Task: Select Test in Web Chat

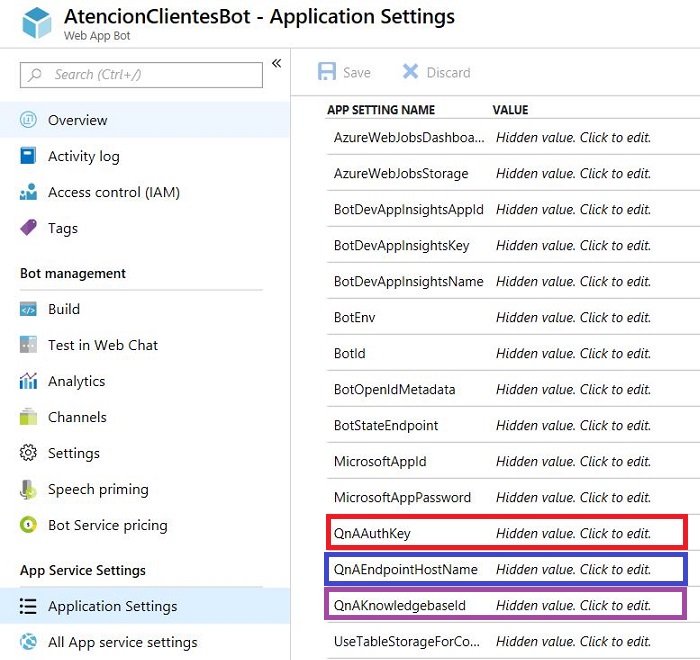Action: click(145, 345)
